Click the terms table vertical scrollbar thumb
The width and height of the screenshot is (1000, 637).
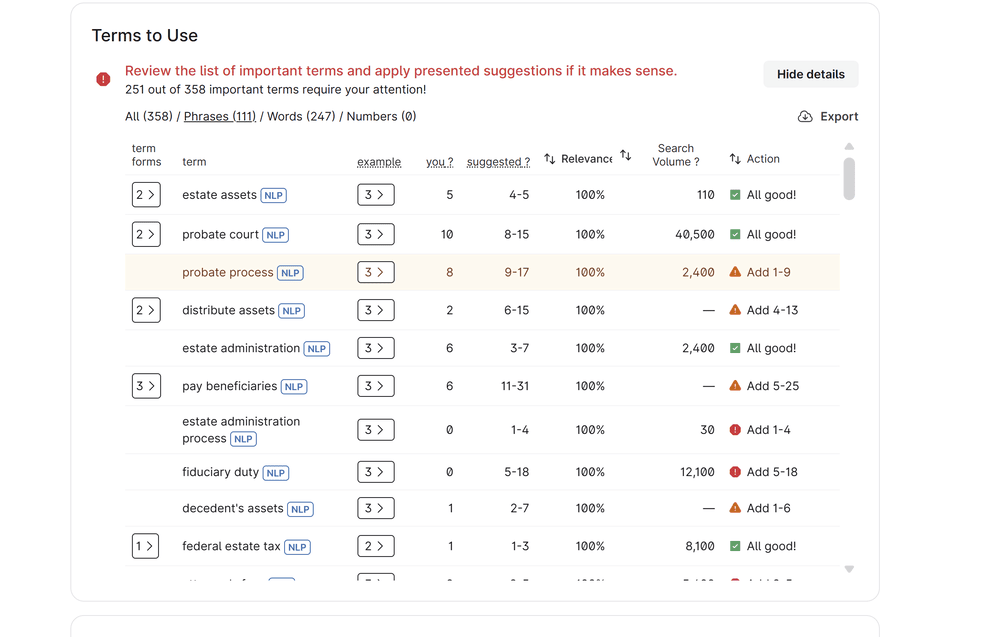849,179
